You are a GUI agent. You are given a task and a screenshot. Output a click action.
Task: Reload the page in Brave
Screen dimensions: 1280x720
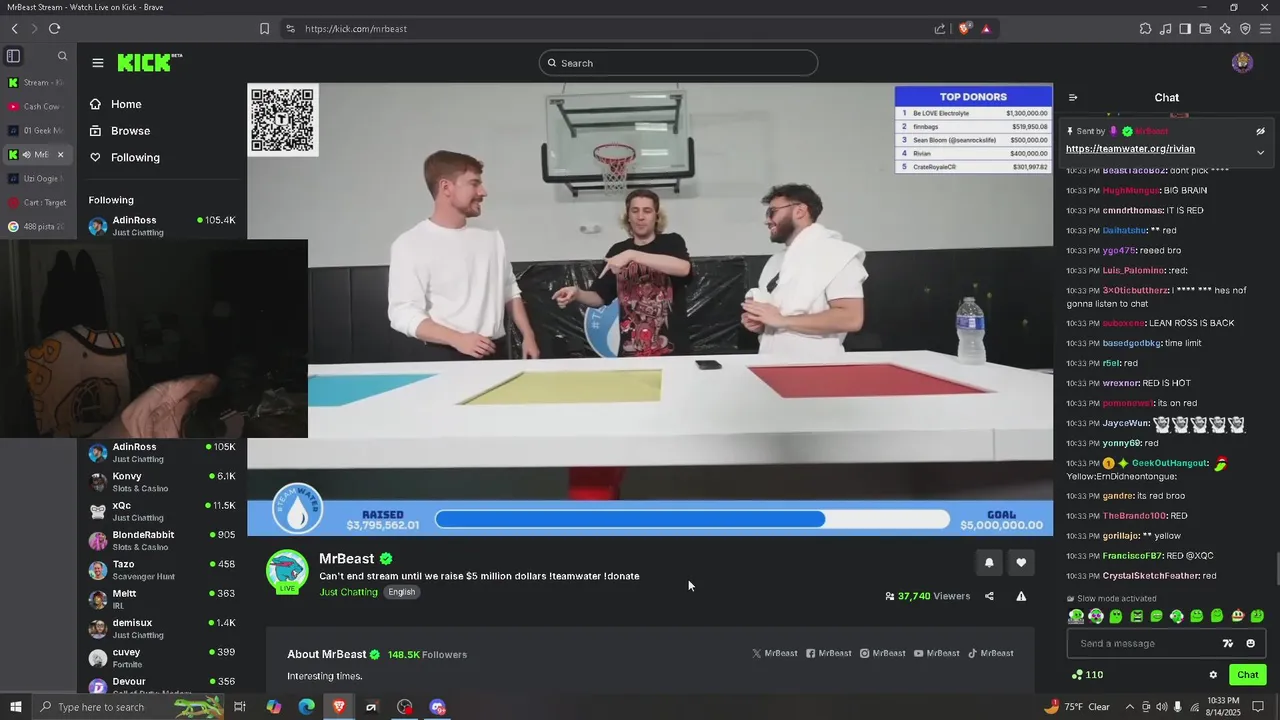[54, 28]
